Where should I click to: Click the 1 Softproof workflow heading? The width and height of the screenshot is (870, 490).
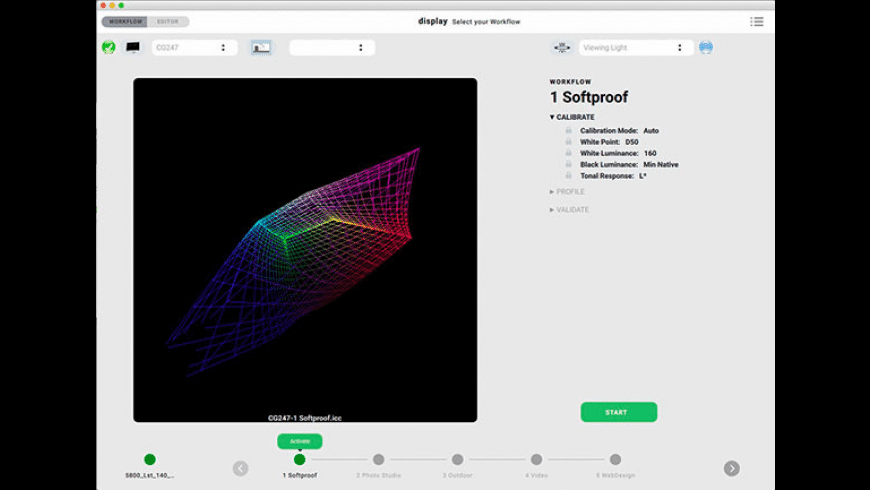(x=589, y=97)
